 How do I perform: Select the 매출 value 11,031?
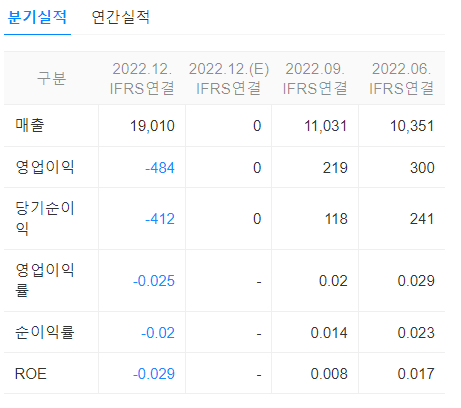tap(326, 126)
